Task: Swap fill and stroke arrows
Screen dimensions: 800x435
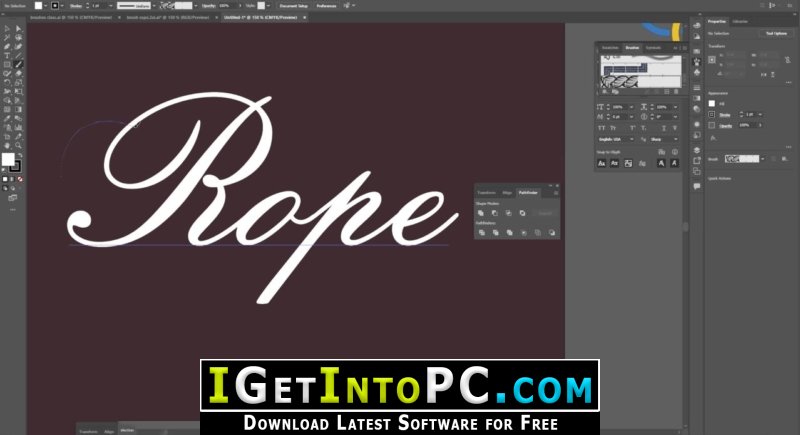Action: [x=20, y=156]
